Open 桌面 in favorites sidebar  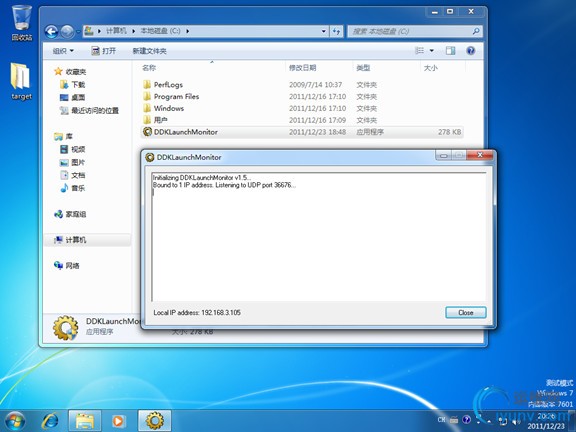(x=78, y=98)
